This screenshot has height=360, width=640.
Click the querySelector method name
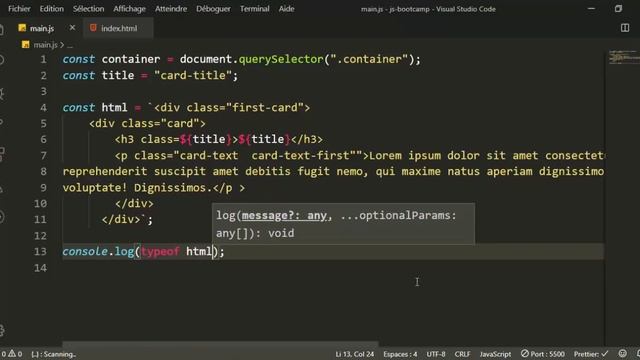click(x=281, y=59)
